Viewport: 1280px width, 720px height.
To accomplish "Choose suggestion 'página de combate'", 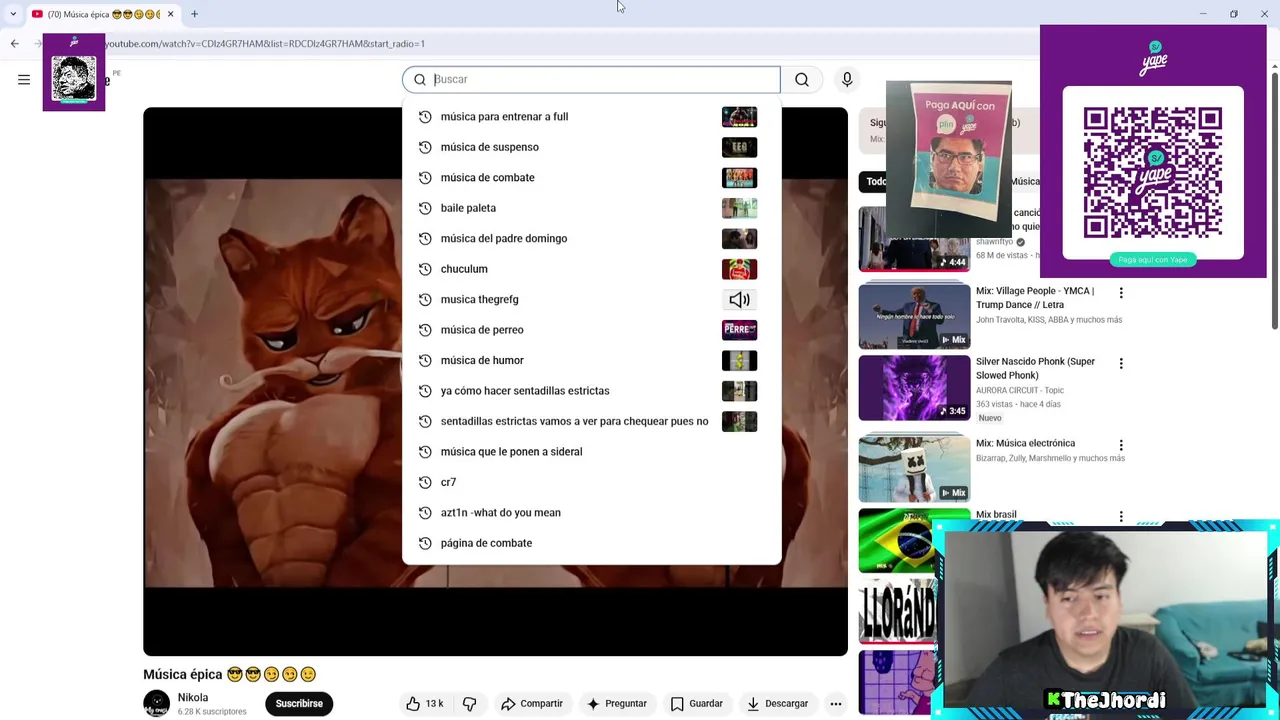I will pos(591,543).
